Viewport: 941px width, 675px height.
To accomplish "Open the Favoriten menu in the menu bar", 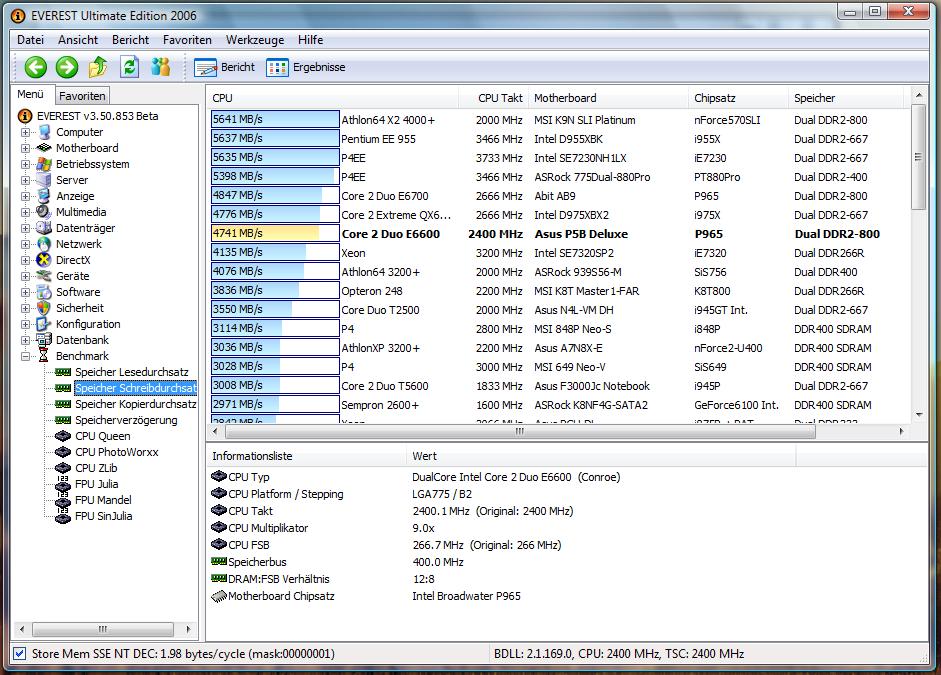I will pyautogui.click(x=187, y=40).
